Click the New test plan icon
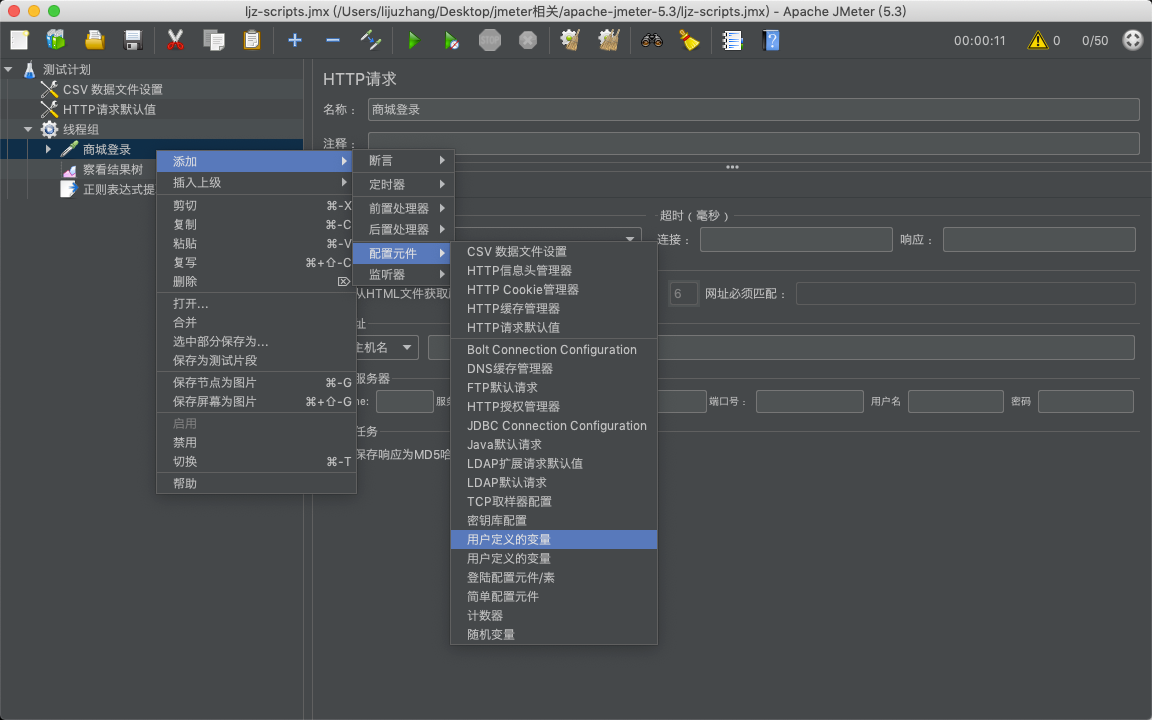Screen dimensions: 1152x720 coord(20,40)
